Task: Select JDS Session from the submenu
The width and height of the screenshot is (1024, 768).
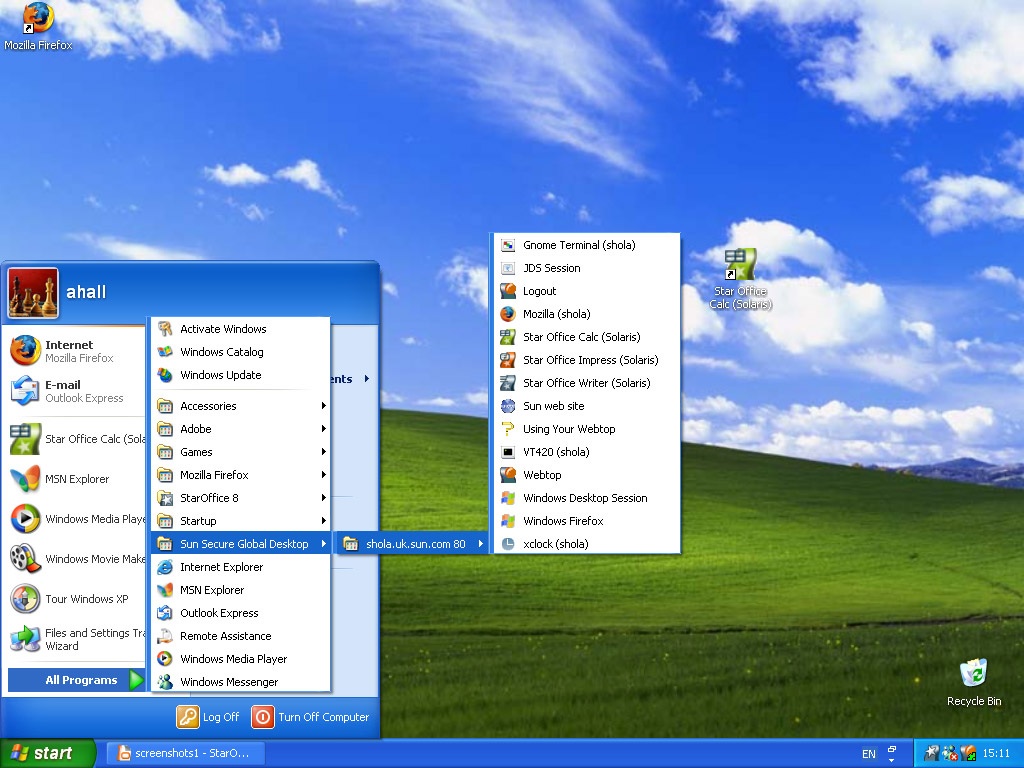Action: [x=551, y=268]
